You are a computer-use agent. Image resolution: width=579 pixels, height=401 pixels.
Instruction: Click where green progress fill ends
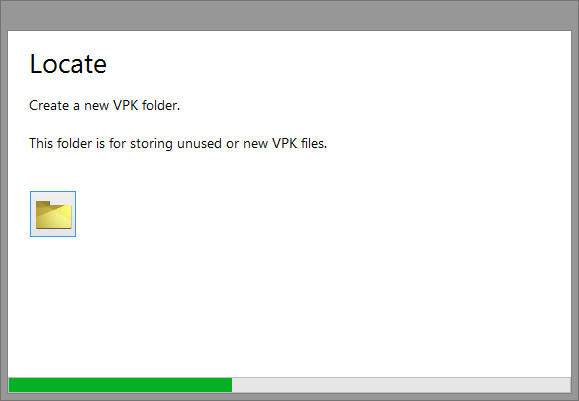click(x=232, y=385)
